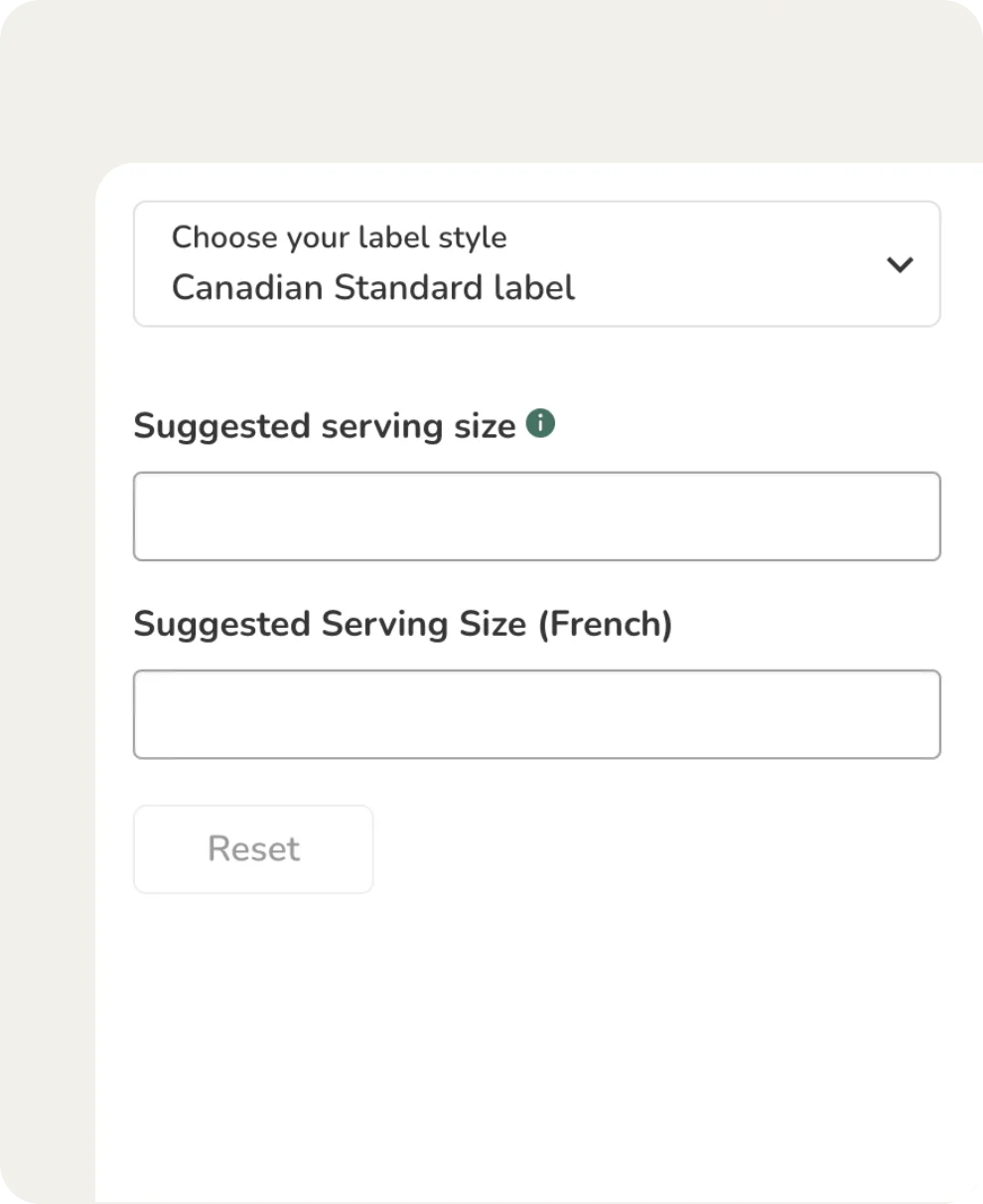Select the Canadian Standard label value text

tap(373, 288)
